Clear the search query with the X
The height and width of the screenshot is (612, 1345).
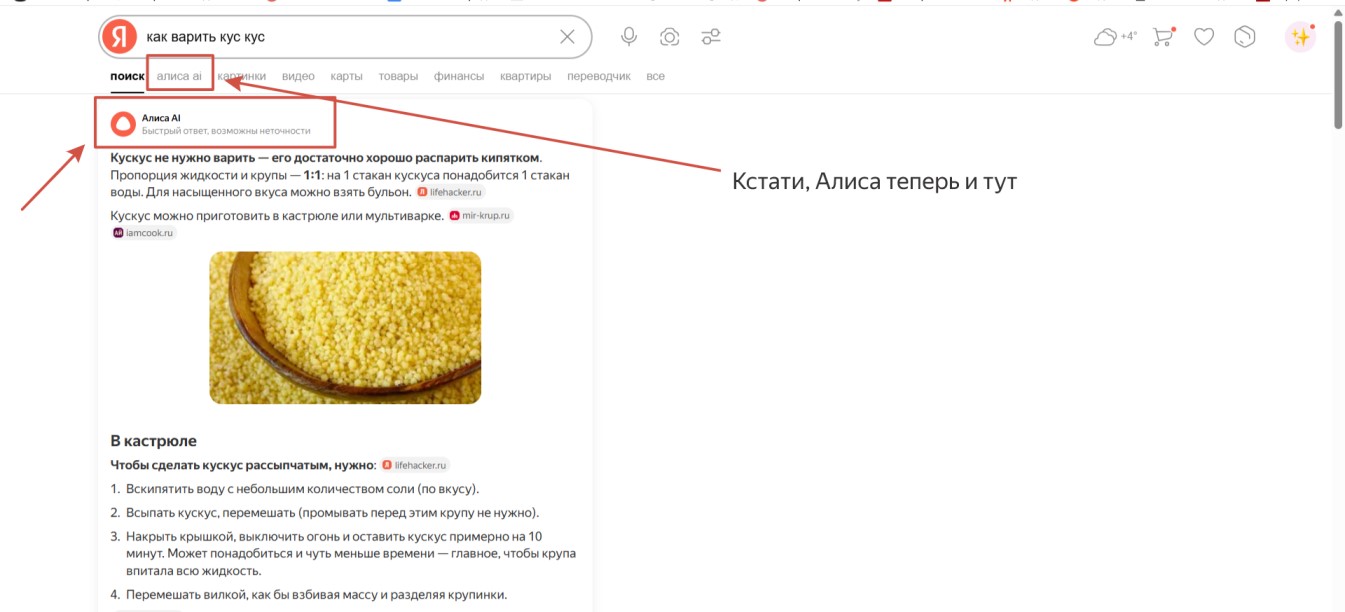pyautogui.click(x=567, y=36)
